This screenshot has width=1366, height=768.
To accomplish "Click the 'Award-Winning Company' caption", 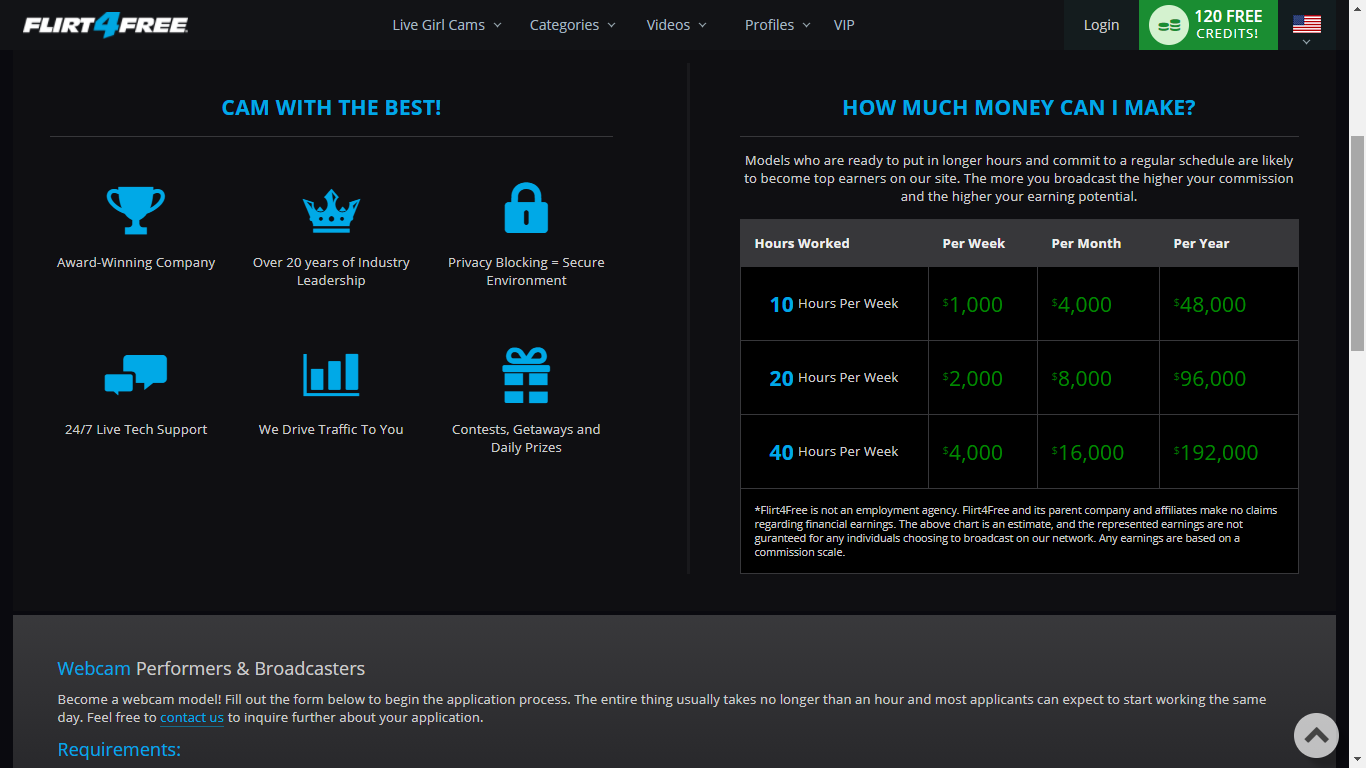I will (x=136, y=262).
